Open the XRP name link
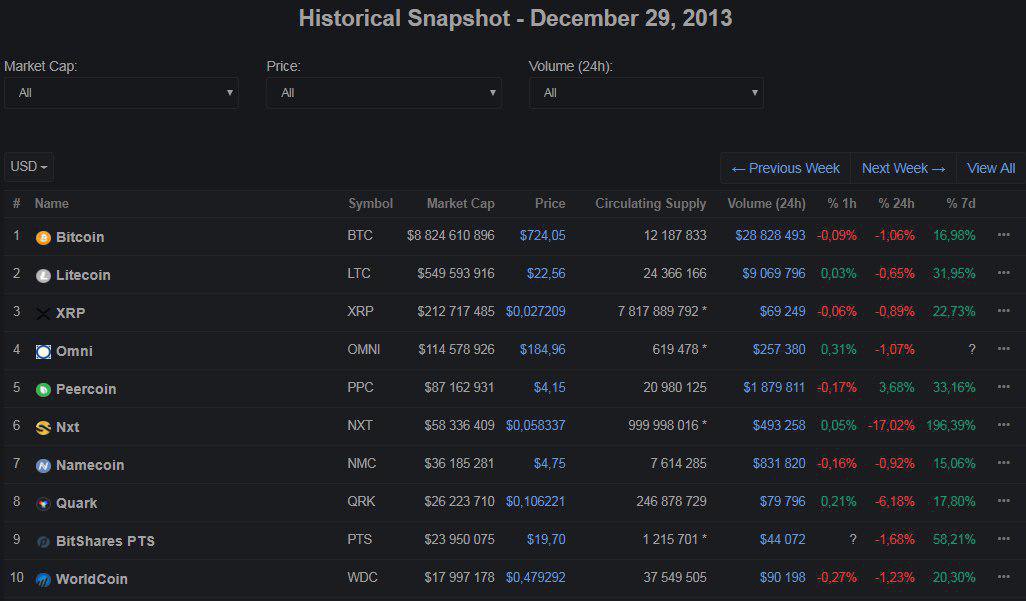Viewport: 1026px width, 601px height. 71,313
